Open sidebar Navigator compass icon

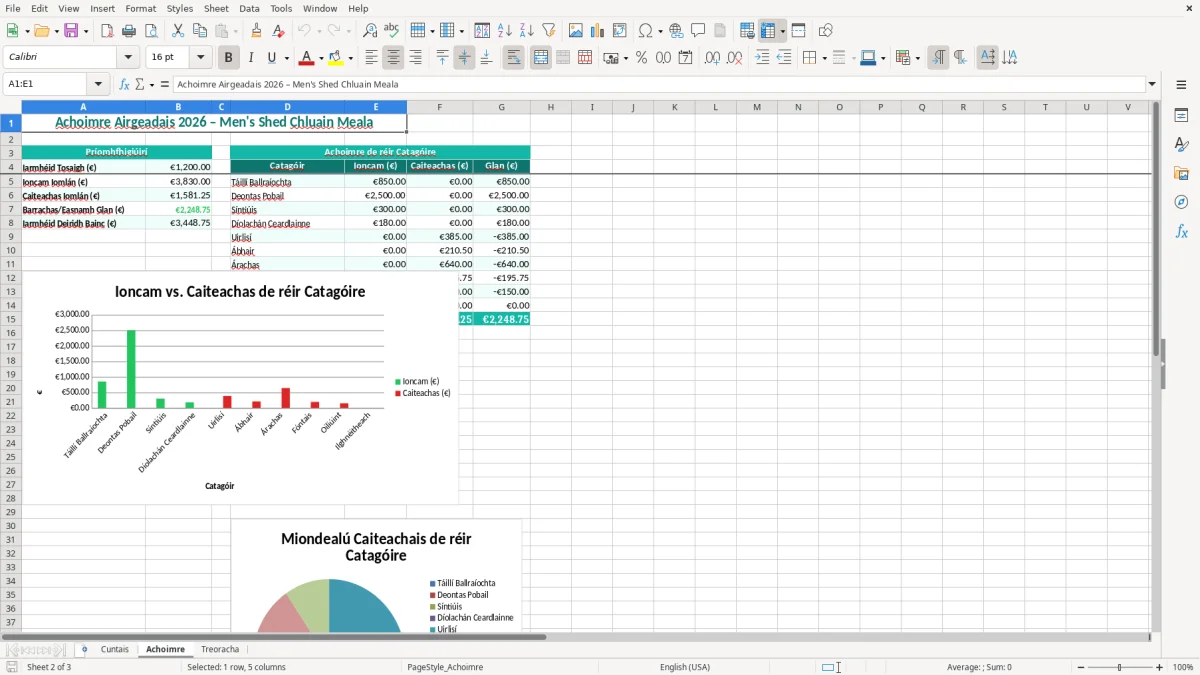coord(1181,202)
